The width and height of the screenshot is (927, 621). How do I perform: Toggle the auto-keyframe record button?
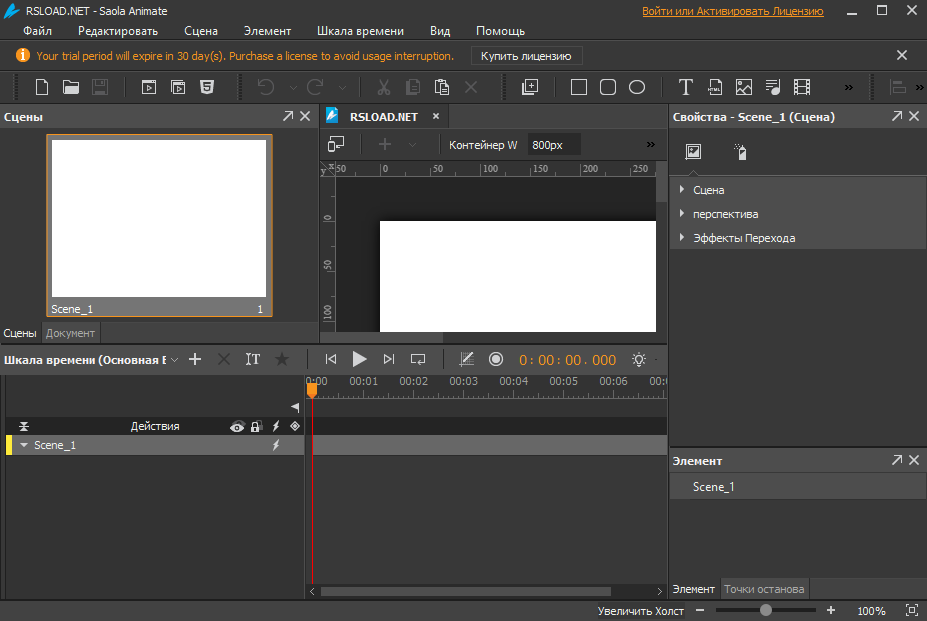click(495, 359)
